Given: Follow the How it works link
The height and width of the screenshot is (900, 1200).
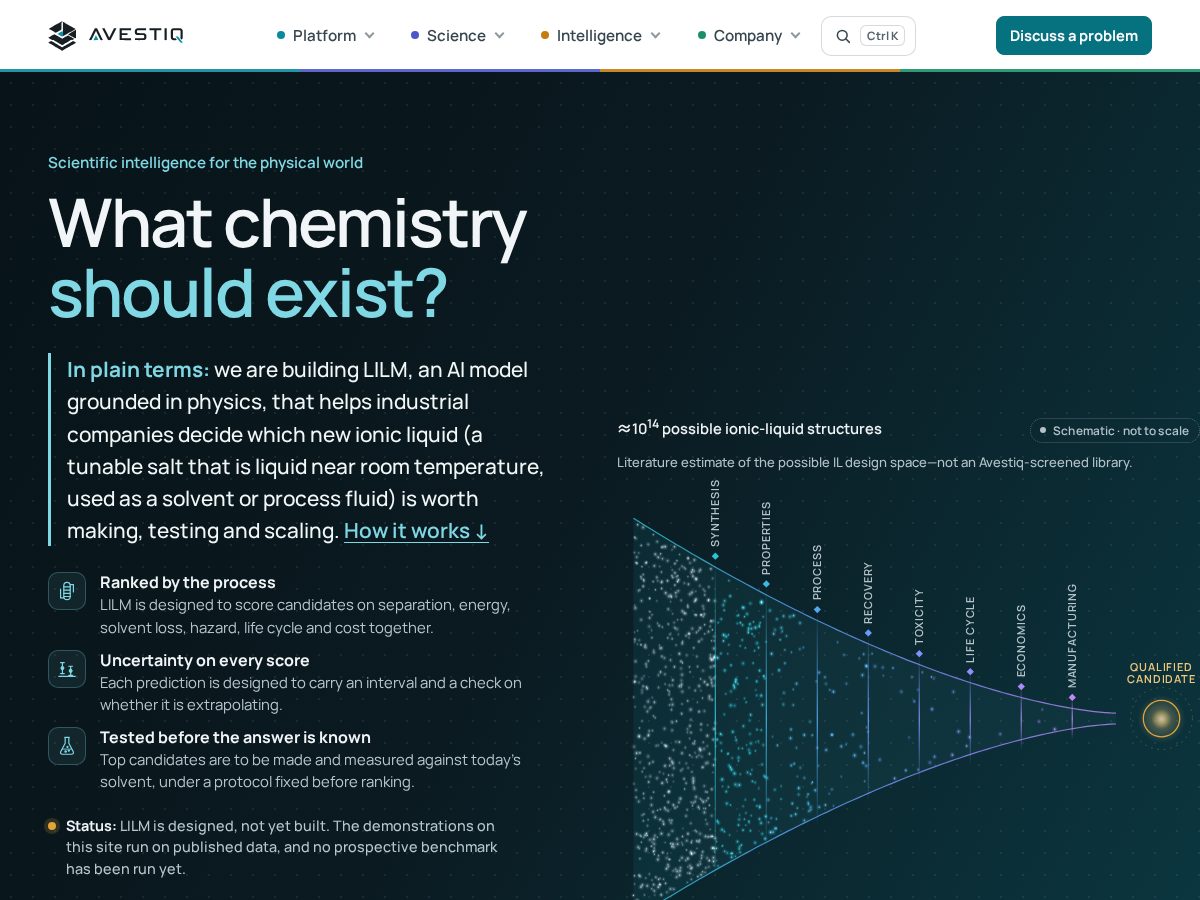Looking at the screenshot, I should 416,531.
